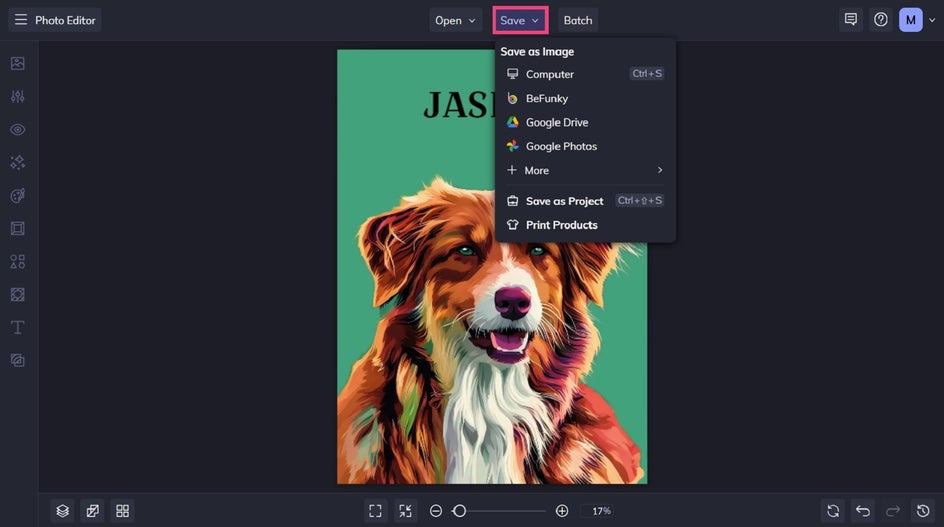Open the Graphics shapes tool
This screenshot has width=944, height=527.
17,261
